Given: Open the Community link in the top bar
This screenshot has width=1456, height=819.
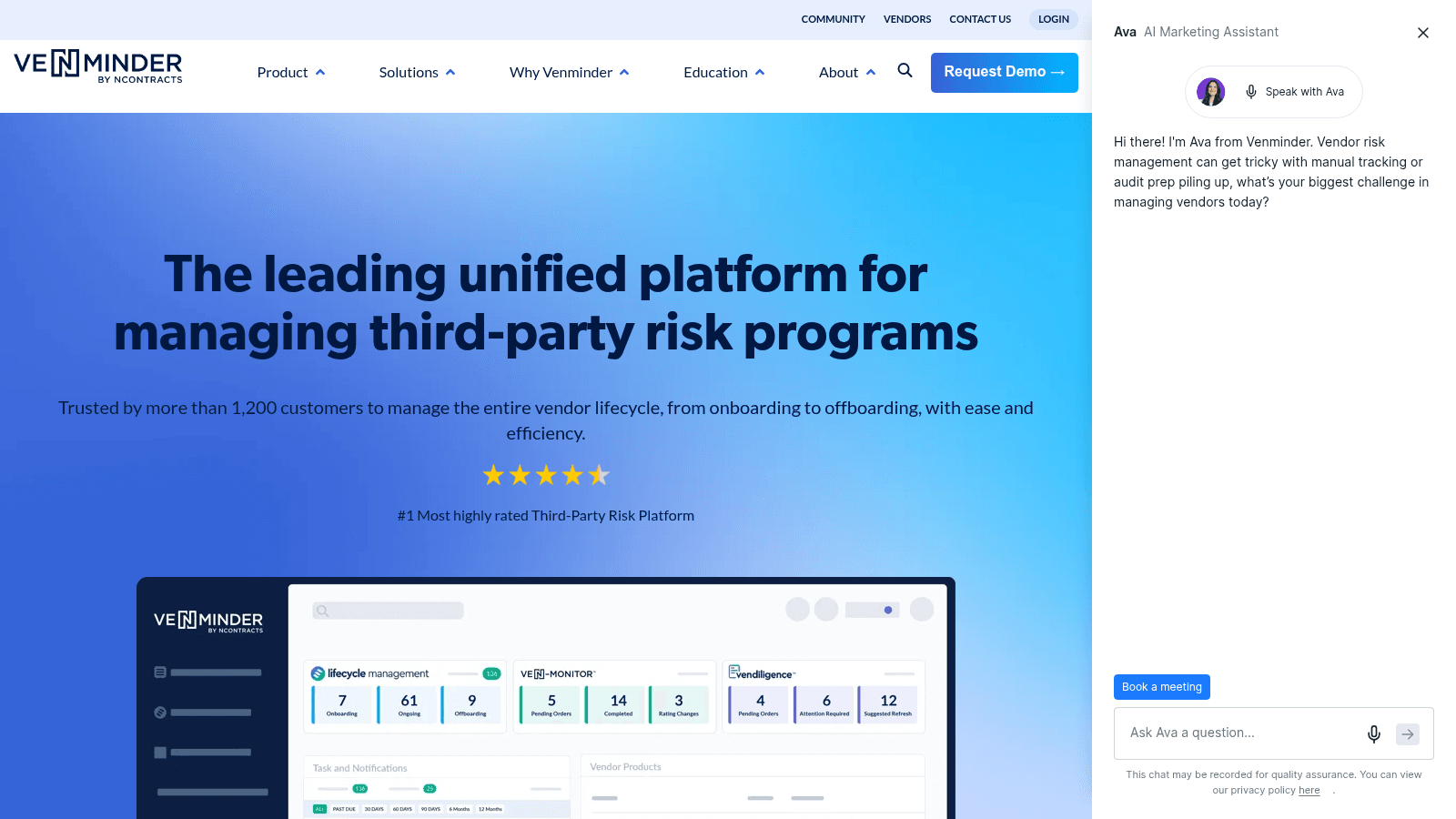Looking at the screenshot, I should coord(834,19).
